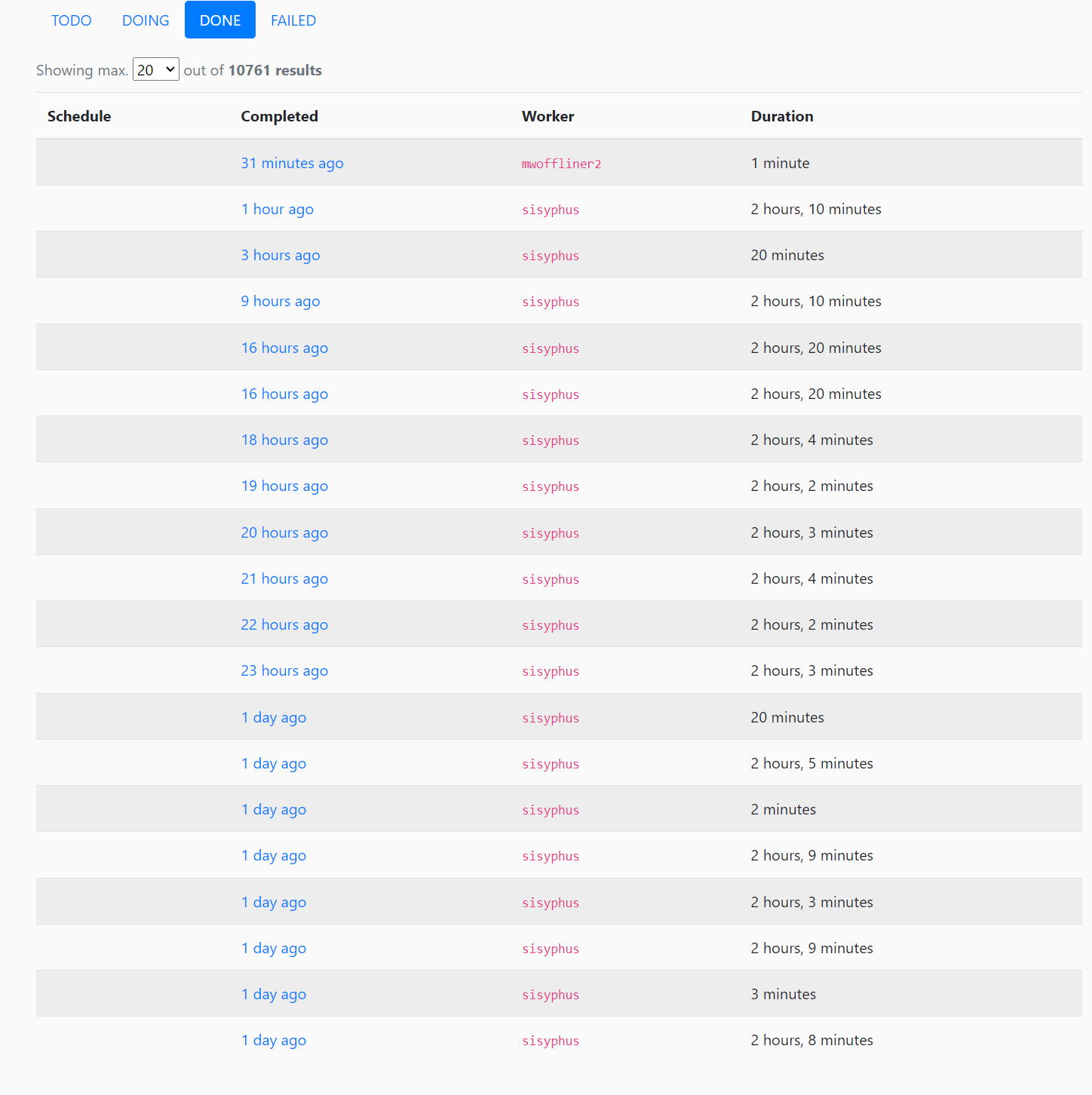1092x1095 pixels.
Task: Open the task completed 23 hours ago
Action: pyautogui.click(x=284, y=670)
